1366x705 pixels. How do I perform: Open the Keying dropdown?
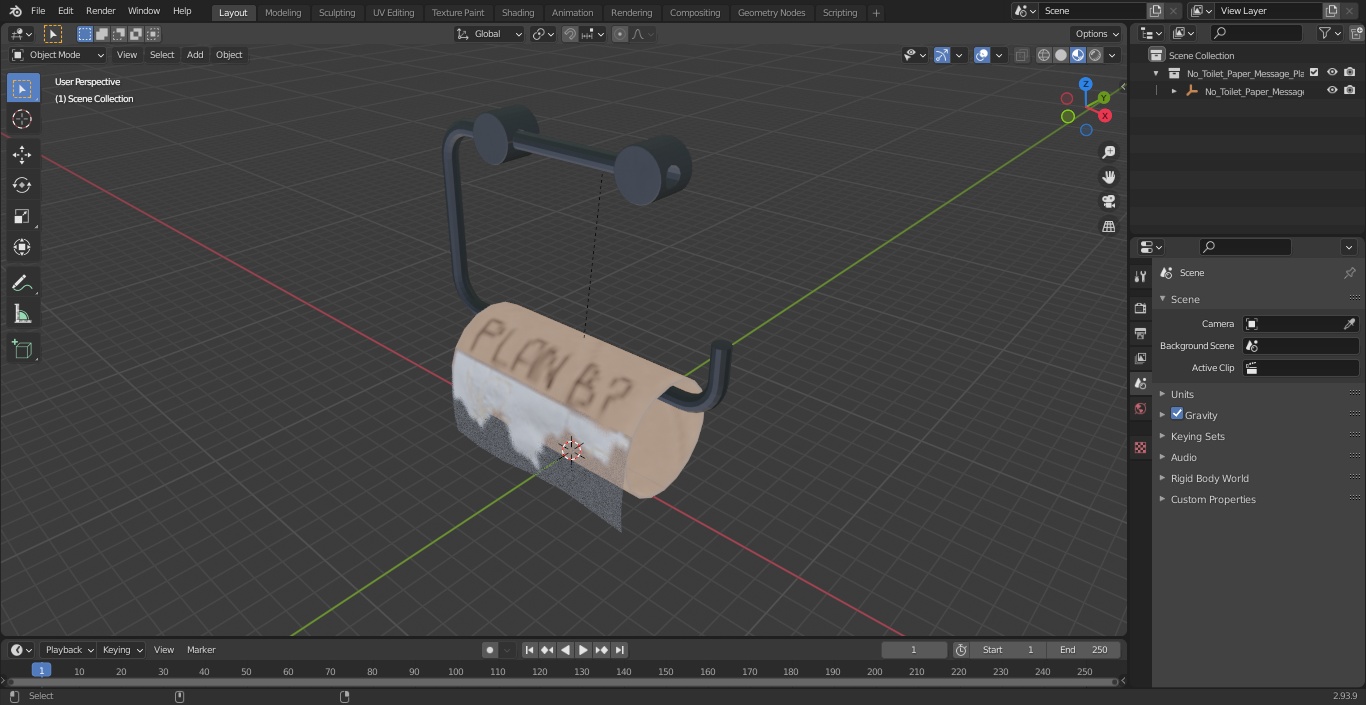(x=122, y=650)
